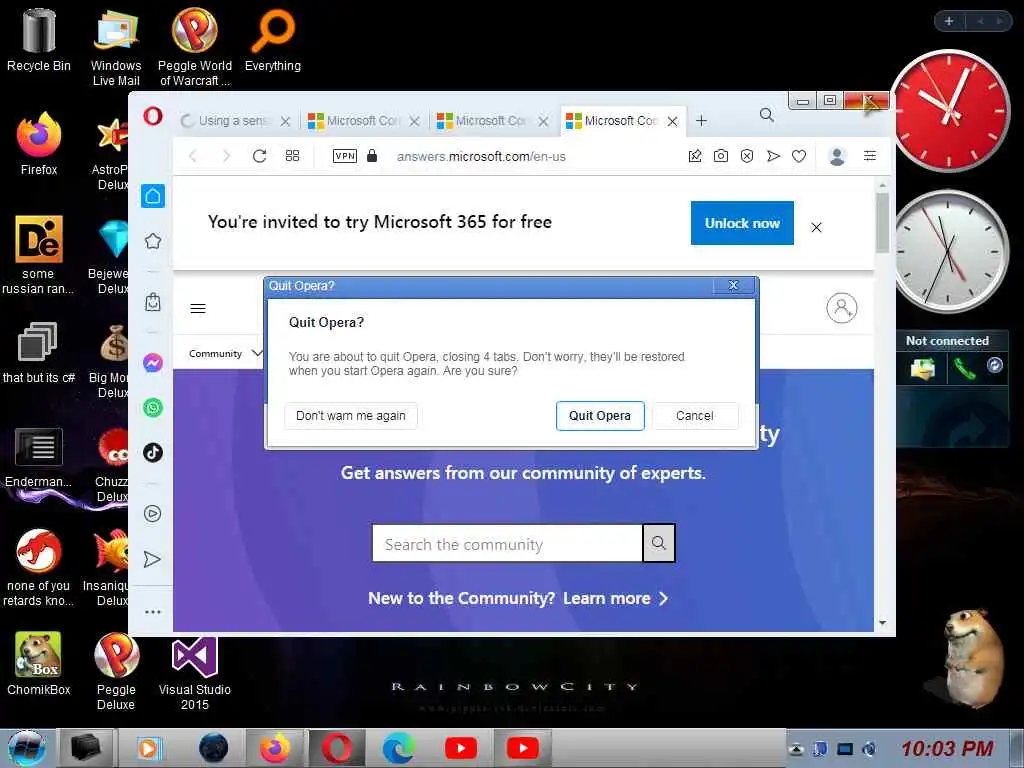Select Visual Studio 2015 desktop icon
Viewport: 1024px width, 768px height.
(x=195, y=675)
